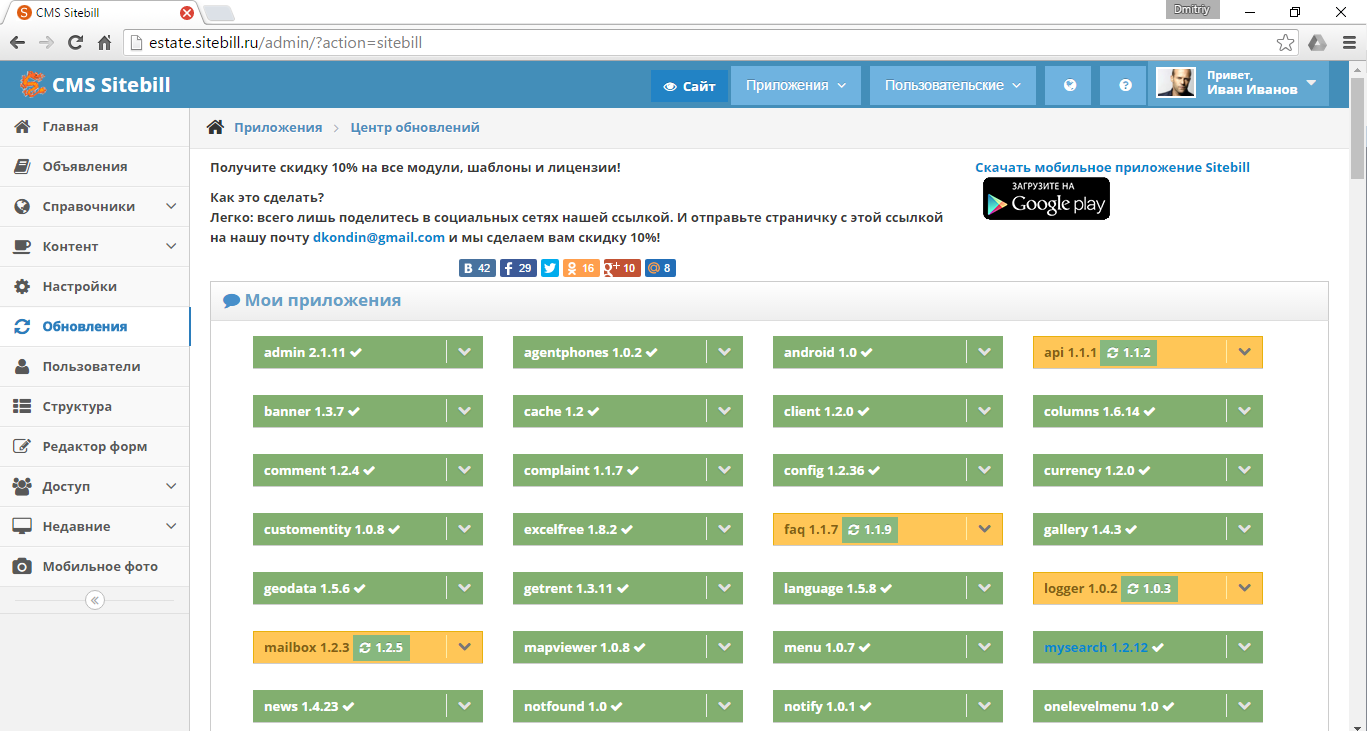
Task: Select Обновления in sidebar
Action: 95,327
